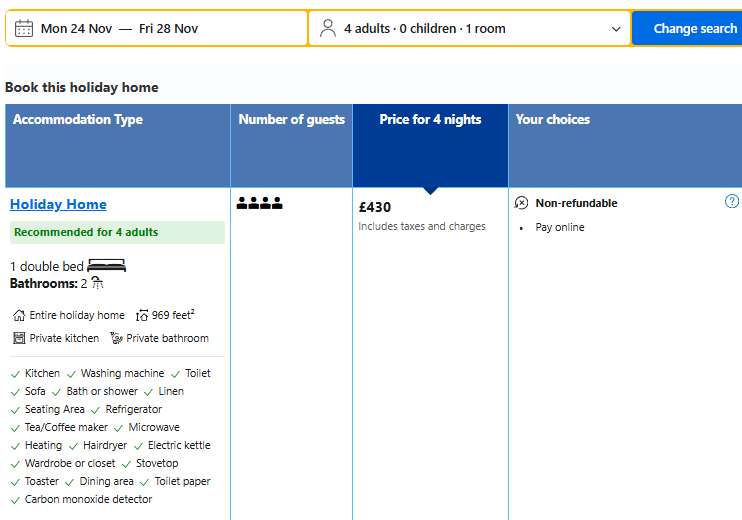This screenshot has height=520, width=742.
Task: Click the bathrooms shower icon
Action: pos(97,283)
